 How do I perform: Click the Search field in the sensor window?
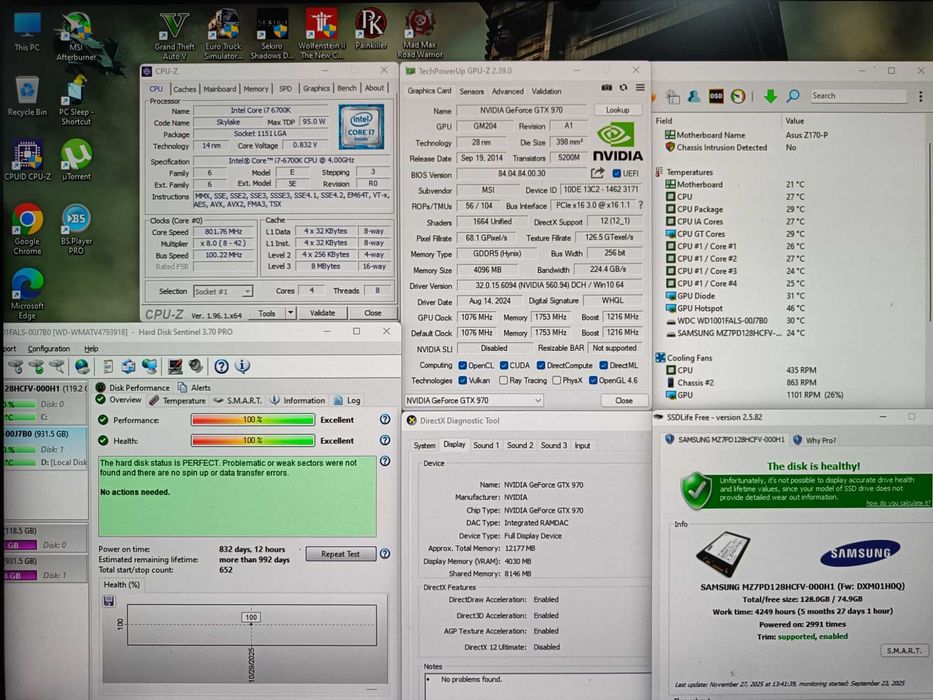(858, 96)
